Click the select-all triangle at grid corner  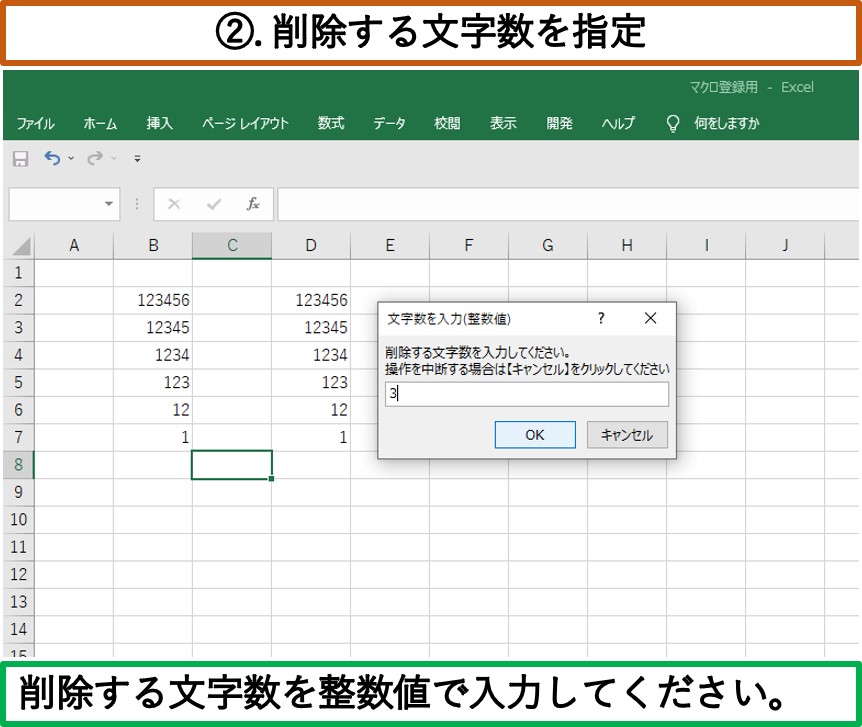pyautogui.click(x=20, y=246)
